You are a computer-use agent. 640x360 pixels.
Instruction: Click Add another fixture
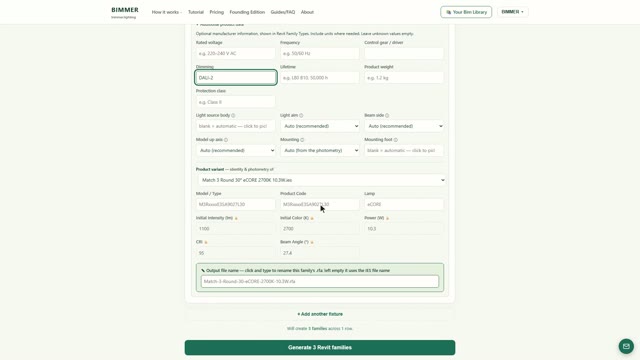tap(320, 314)
